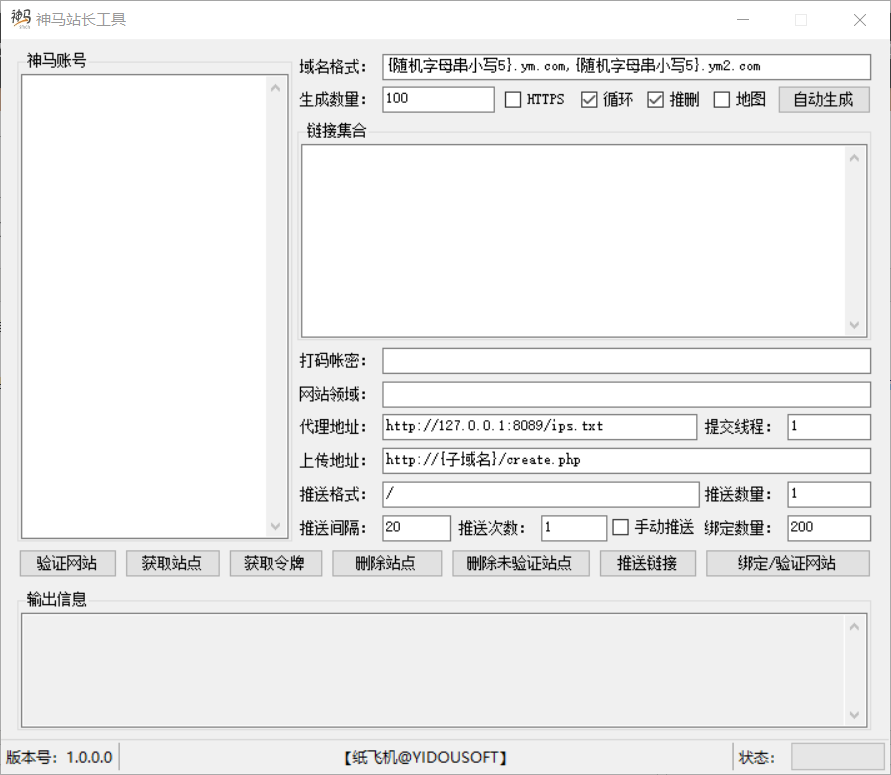This screenshot has height=775, width=891.
Task: Close the 神马站长工具 window
Action: (860, 20)
